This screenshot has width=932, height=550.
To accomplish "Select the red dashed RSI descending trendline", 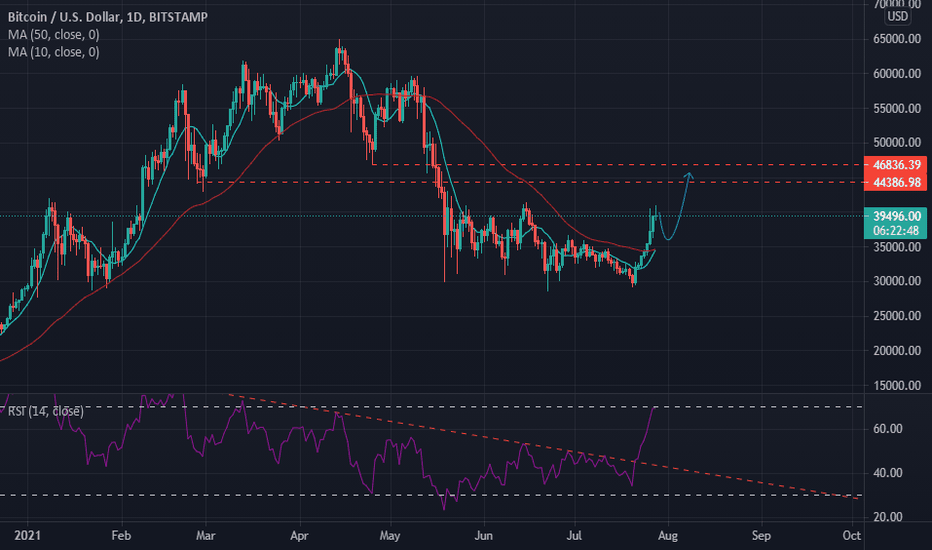I will pyautogui.click(x=544, y=446).
